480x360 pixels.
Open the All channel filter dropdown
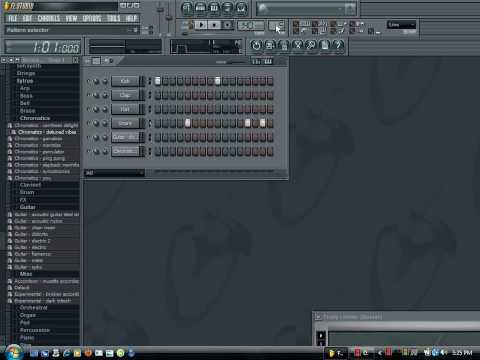[114, 173]
